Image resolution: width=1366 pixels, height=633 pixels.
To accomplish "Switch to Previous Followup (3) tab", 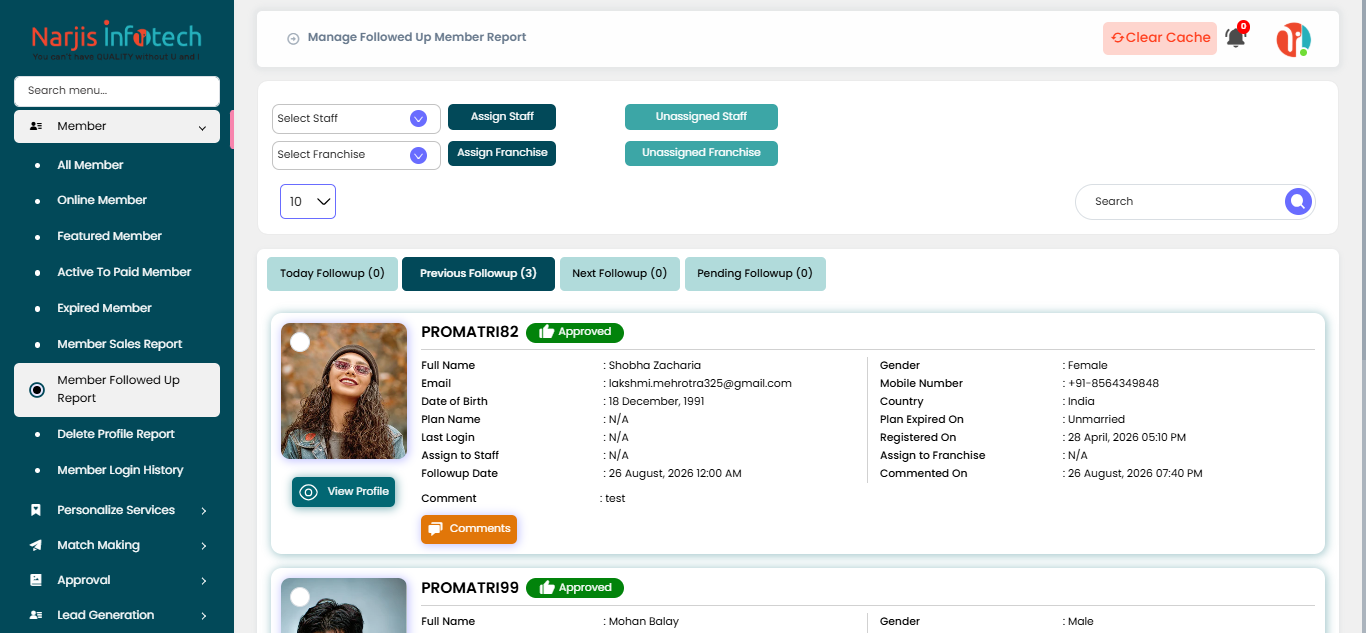I will click(x=478, y=274).
